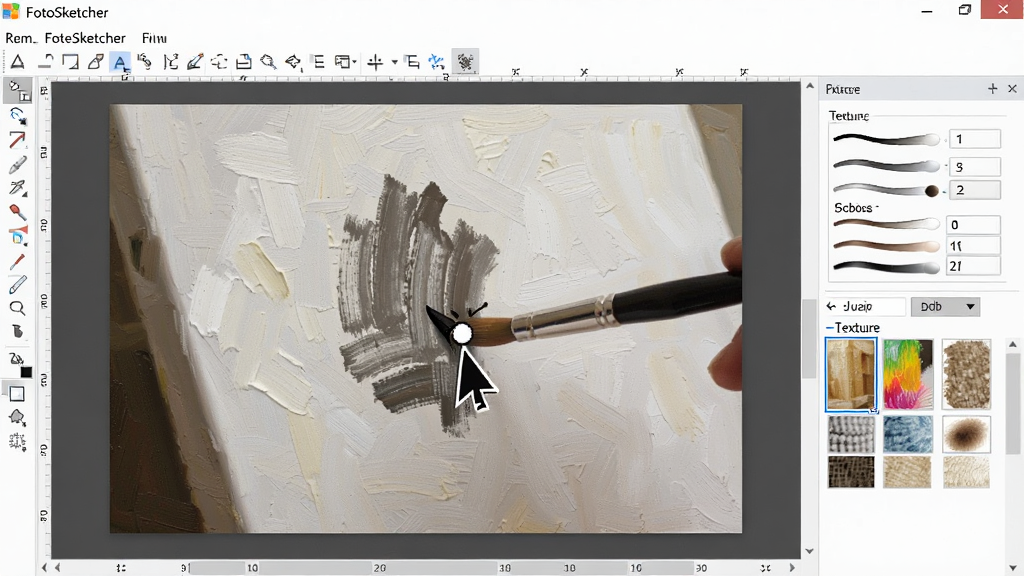Click the magnifier icon in the top toolbar
Screen dimensions: 1024x576
coord(268,62)
